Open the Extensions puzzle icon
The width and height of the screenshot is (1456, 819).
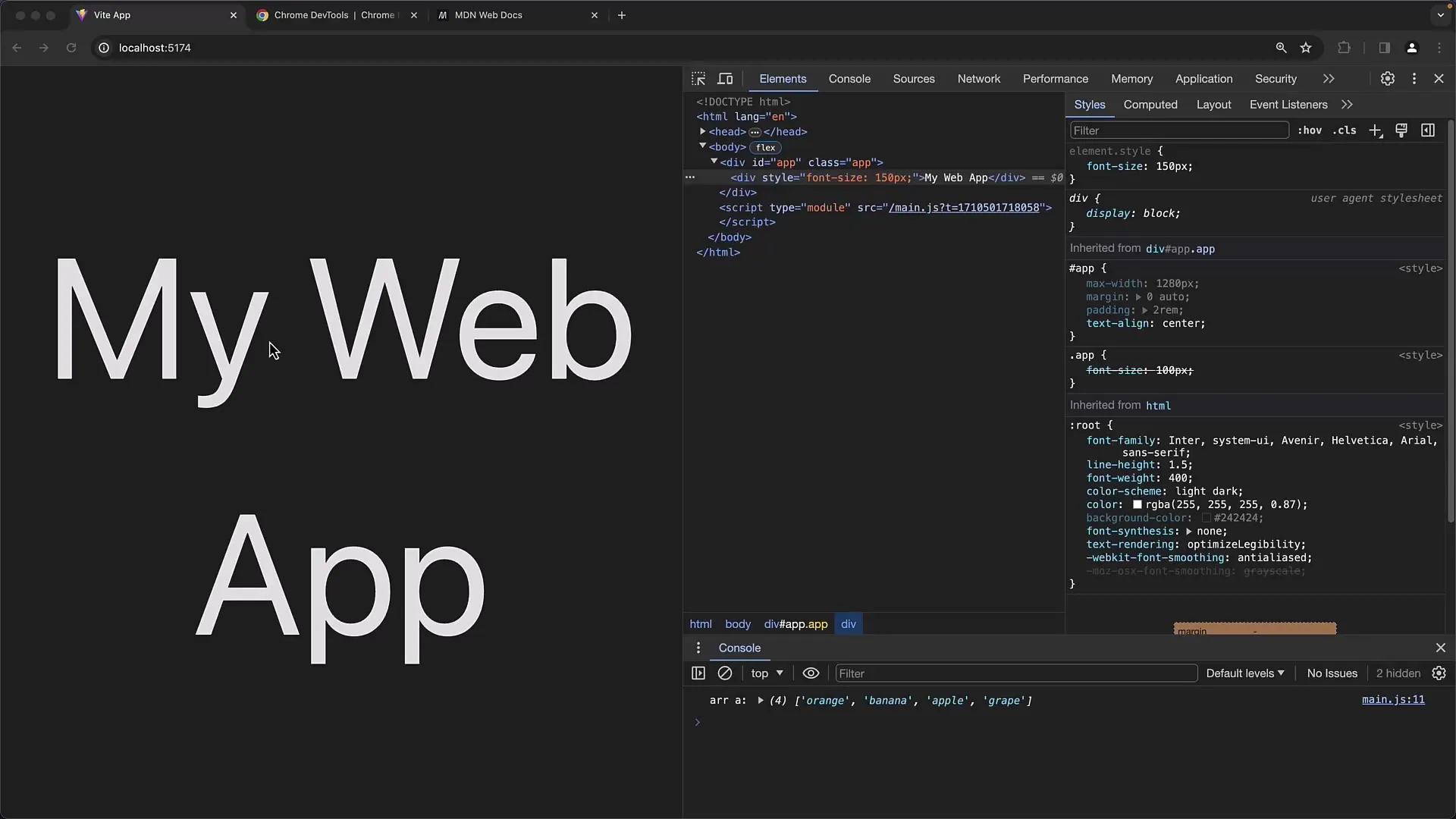click(x=1344, y=48)
